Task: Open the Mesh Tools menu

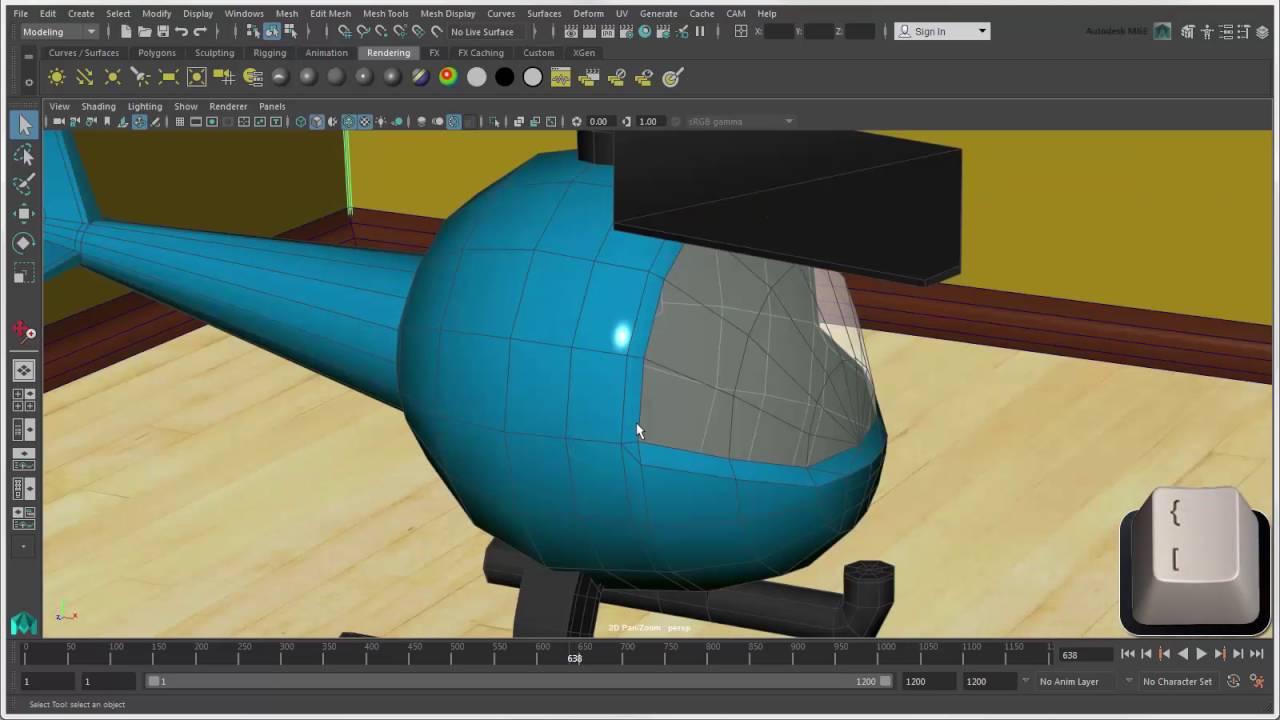Action: point(385,14)
